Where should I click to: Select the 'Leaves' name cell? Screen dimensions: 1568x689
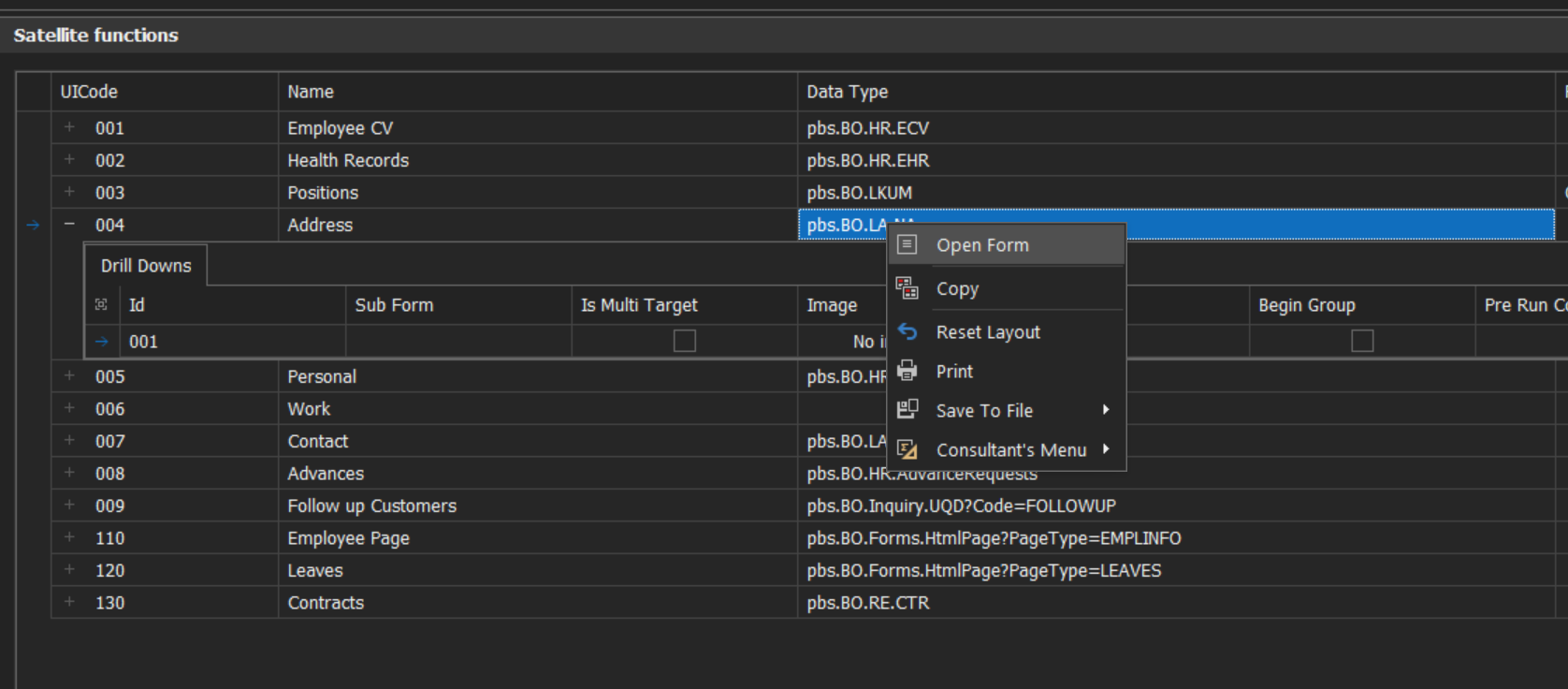point(538,570)
